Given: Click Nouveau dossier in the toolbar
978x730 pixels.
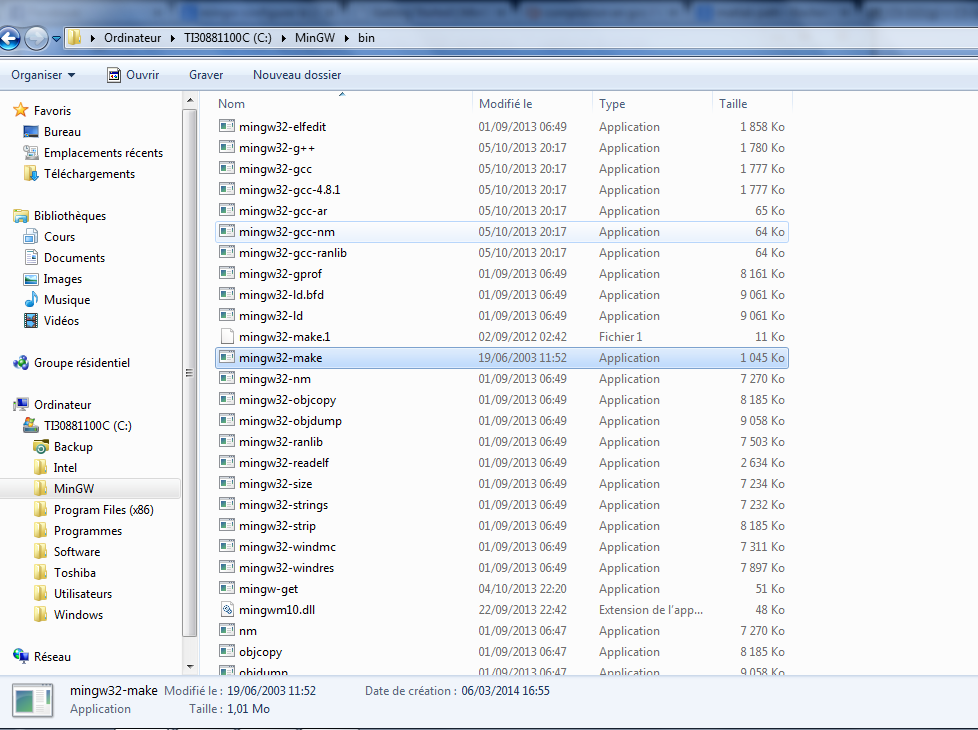Looking at the screenshot, I should coord(297,75).
